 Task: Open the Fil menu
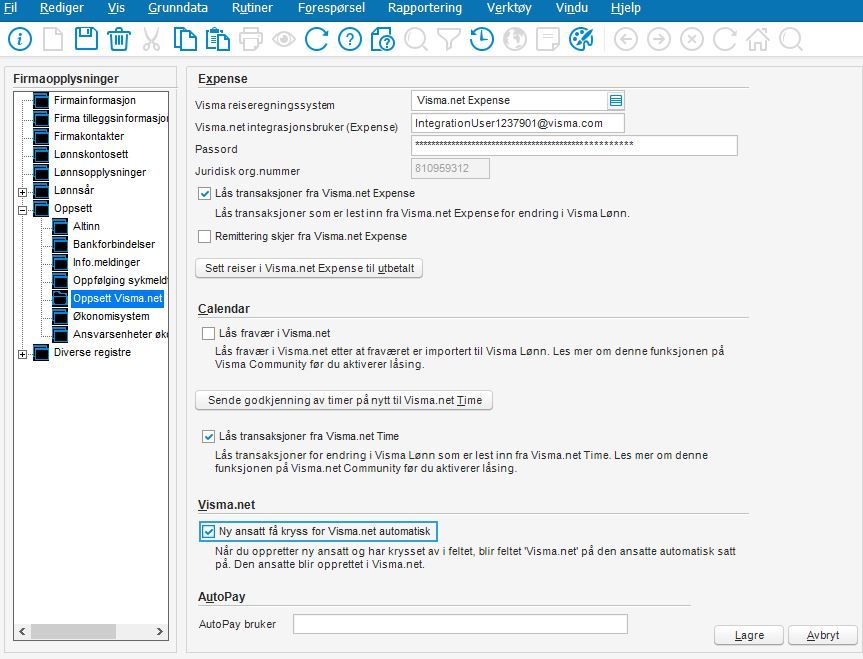10,8
